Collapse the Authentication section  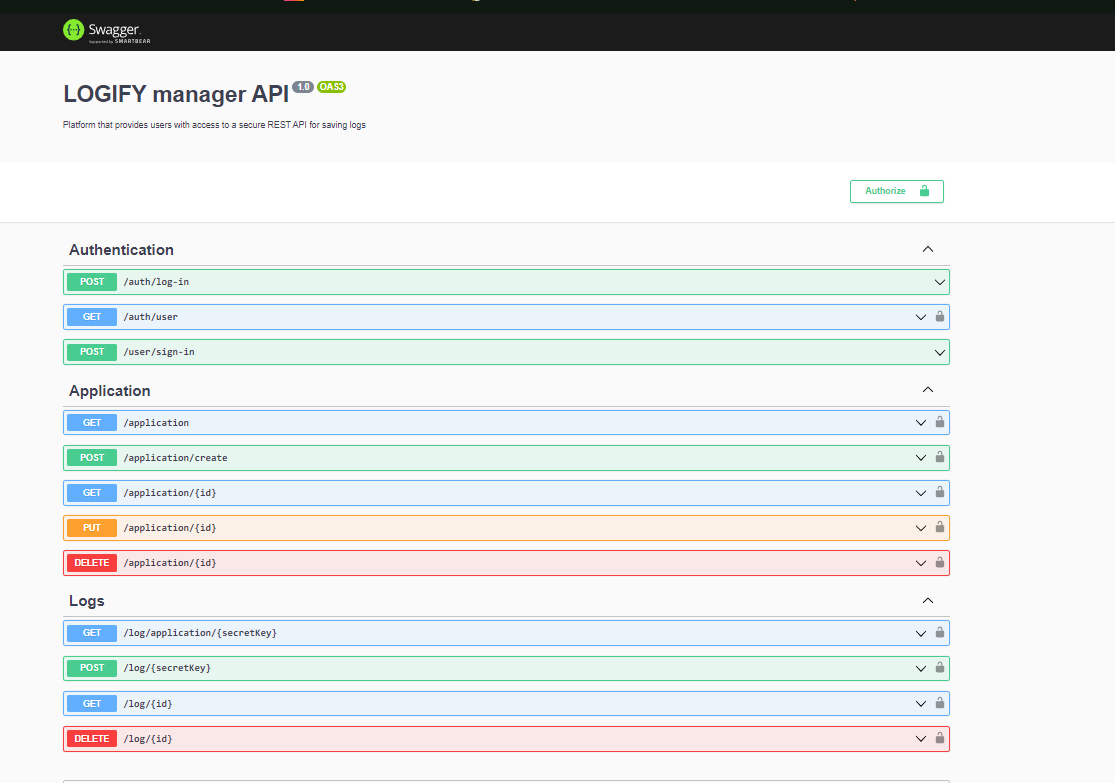click(927, 250)
